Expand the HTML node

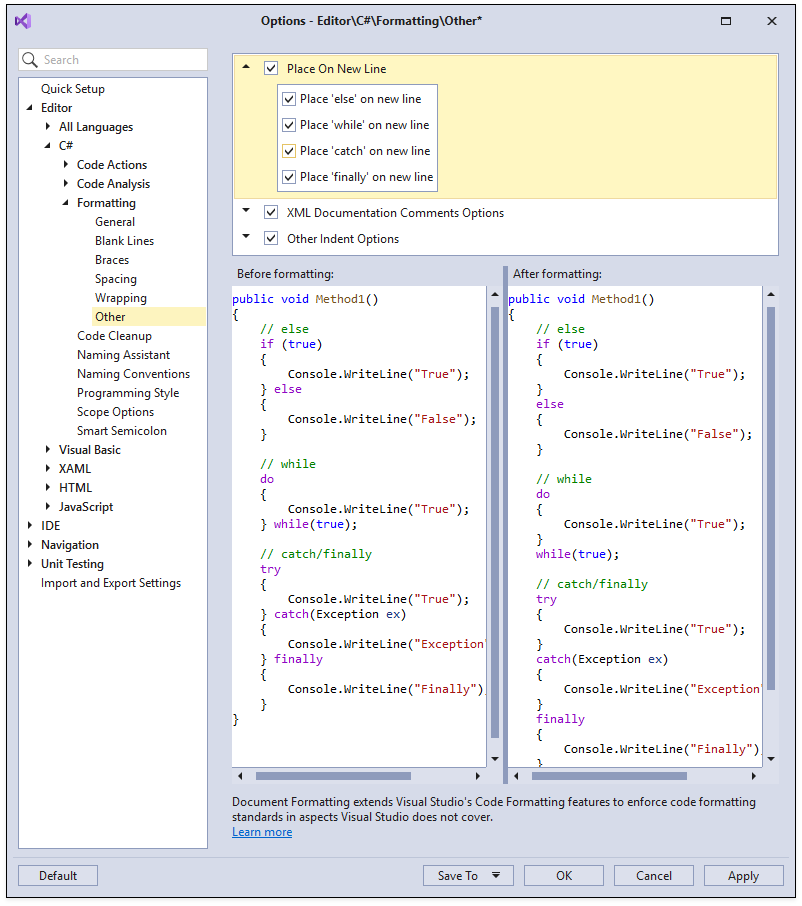pos(48,487)
